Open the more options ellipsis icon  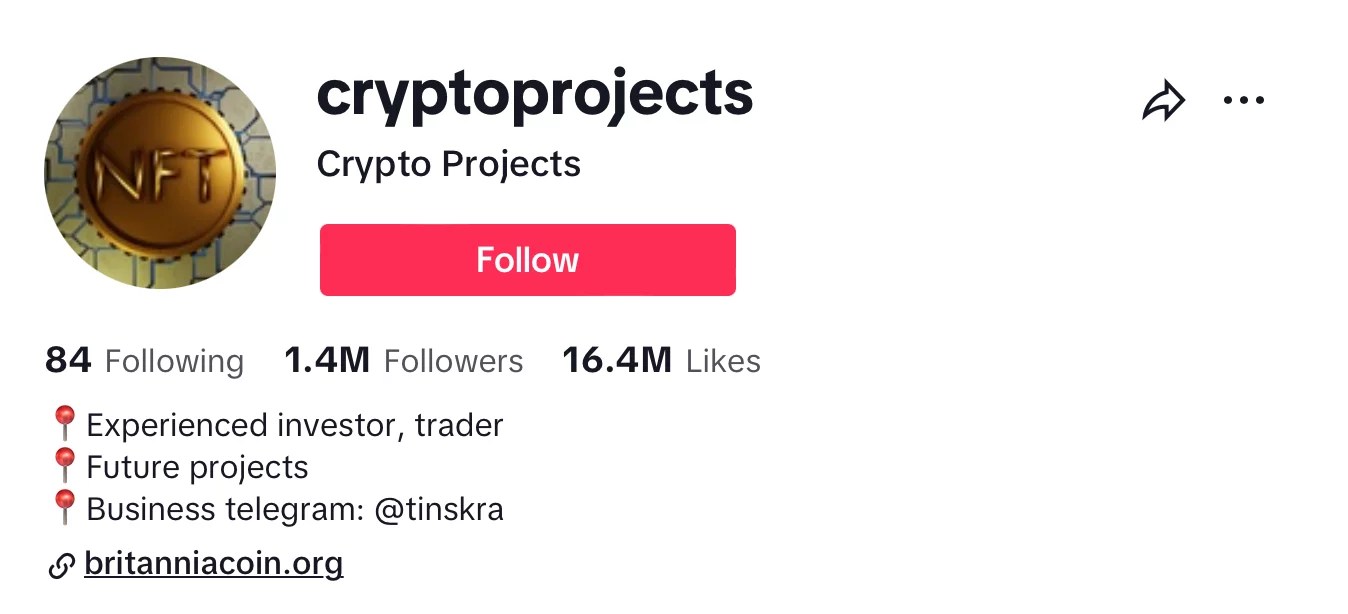click(x=1244, y=99)
